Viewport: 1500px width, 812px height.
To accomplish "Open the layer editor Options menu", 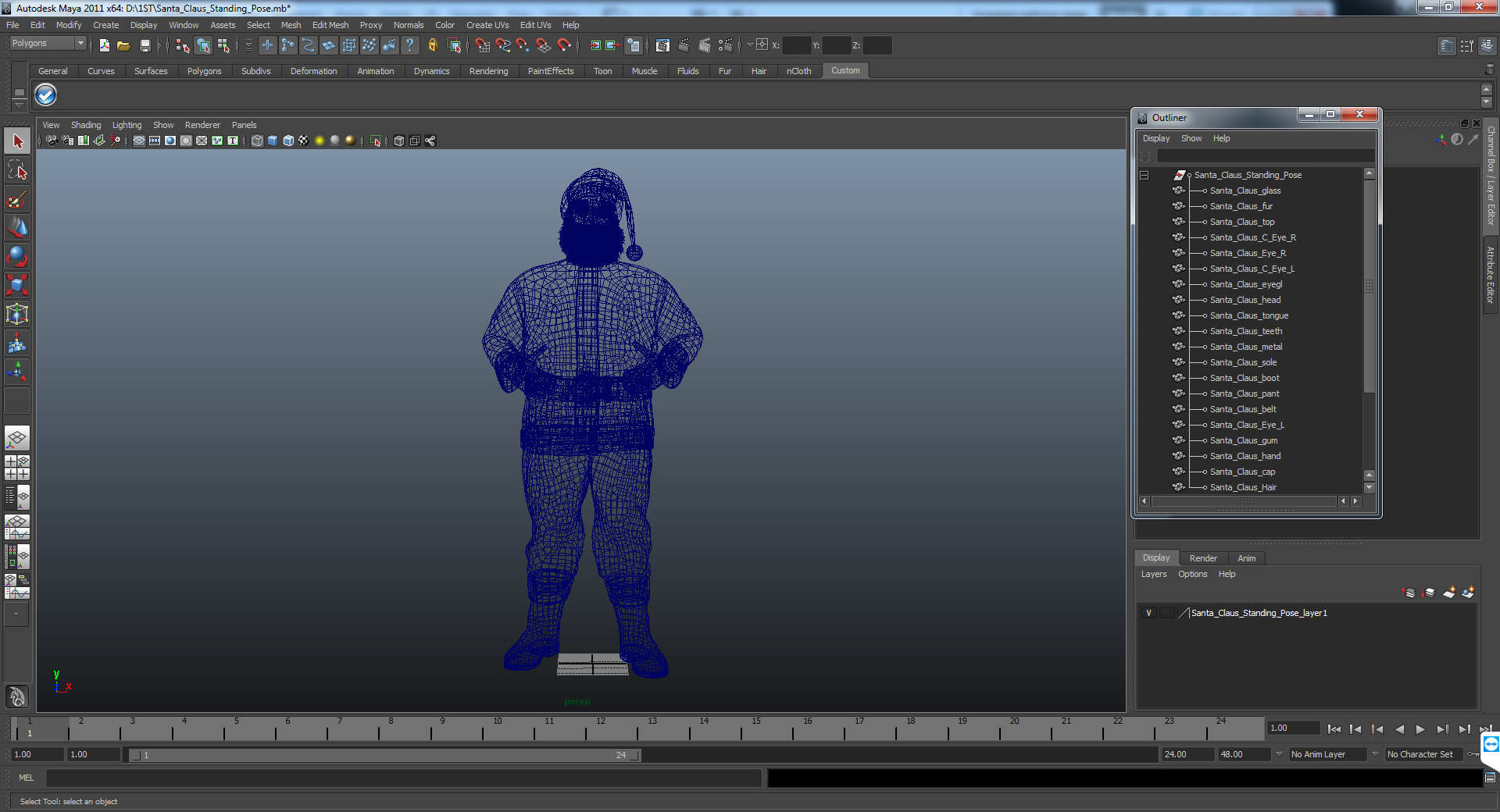I will click(1193, 574).
